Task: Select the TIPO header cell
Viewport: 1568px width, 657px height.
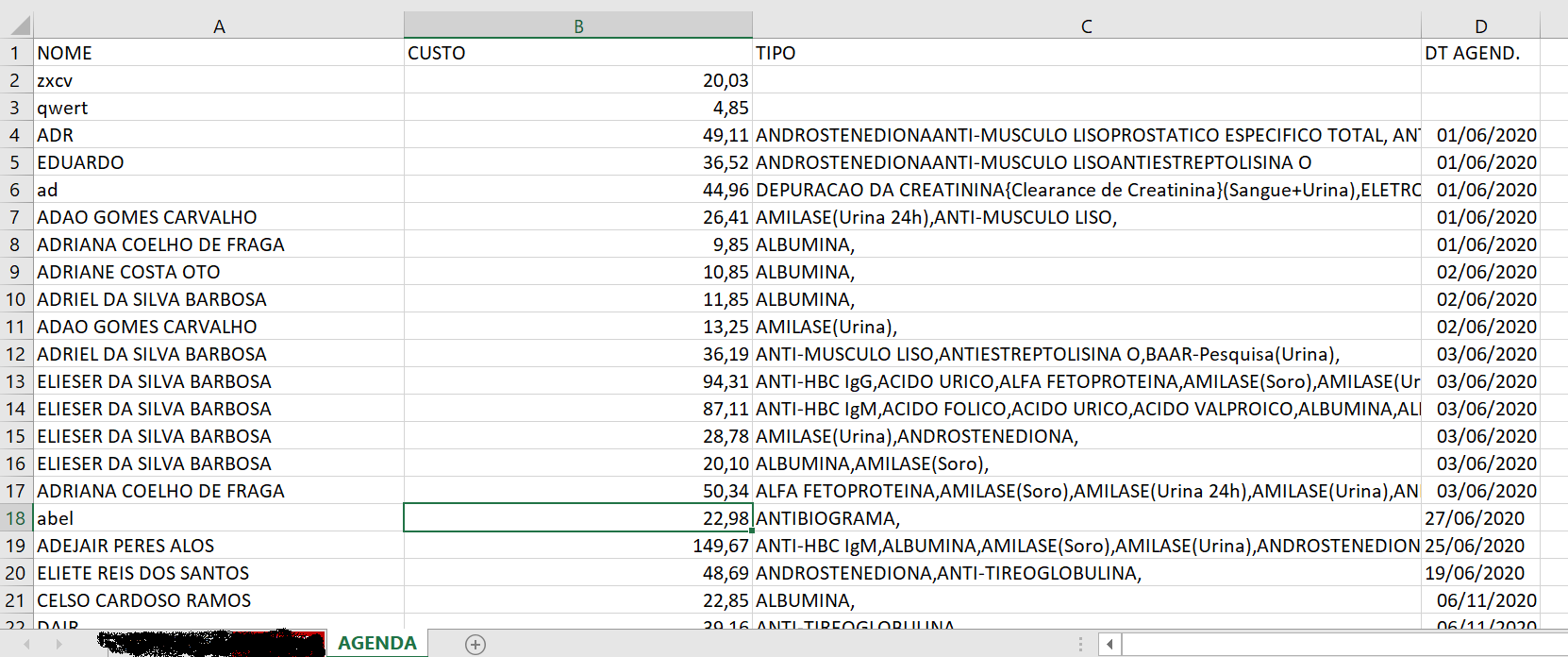Action: point(1087,53)
